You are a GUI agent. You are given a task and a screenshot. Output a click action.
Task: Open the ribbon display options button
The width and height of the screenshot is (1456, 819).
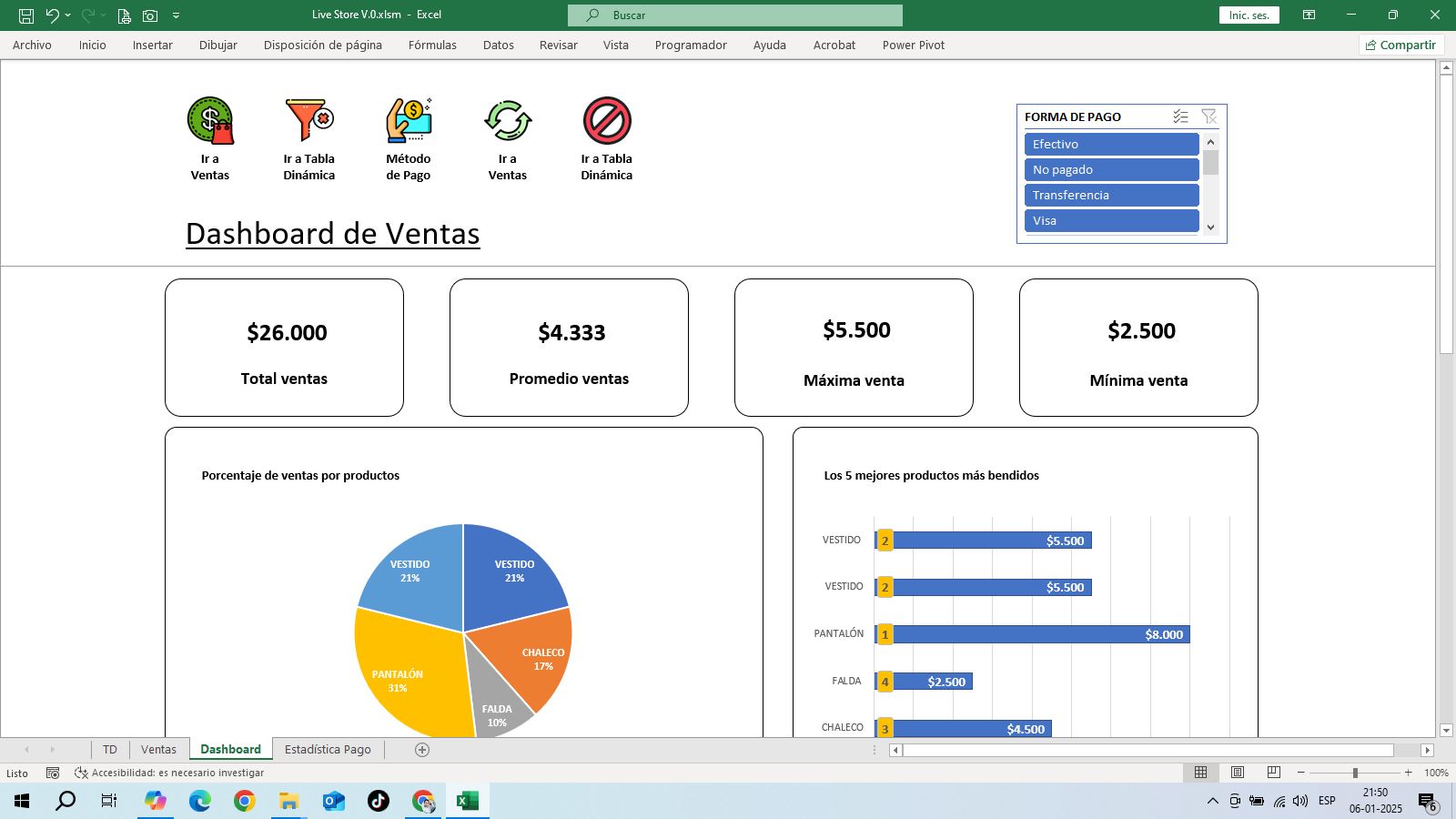point(1309,15)
